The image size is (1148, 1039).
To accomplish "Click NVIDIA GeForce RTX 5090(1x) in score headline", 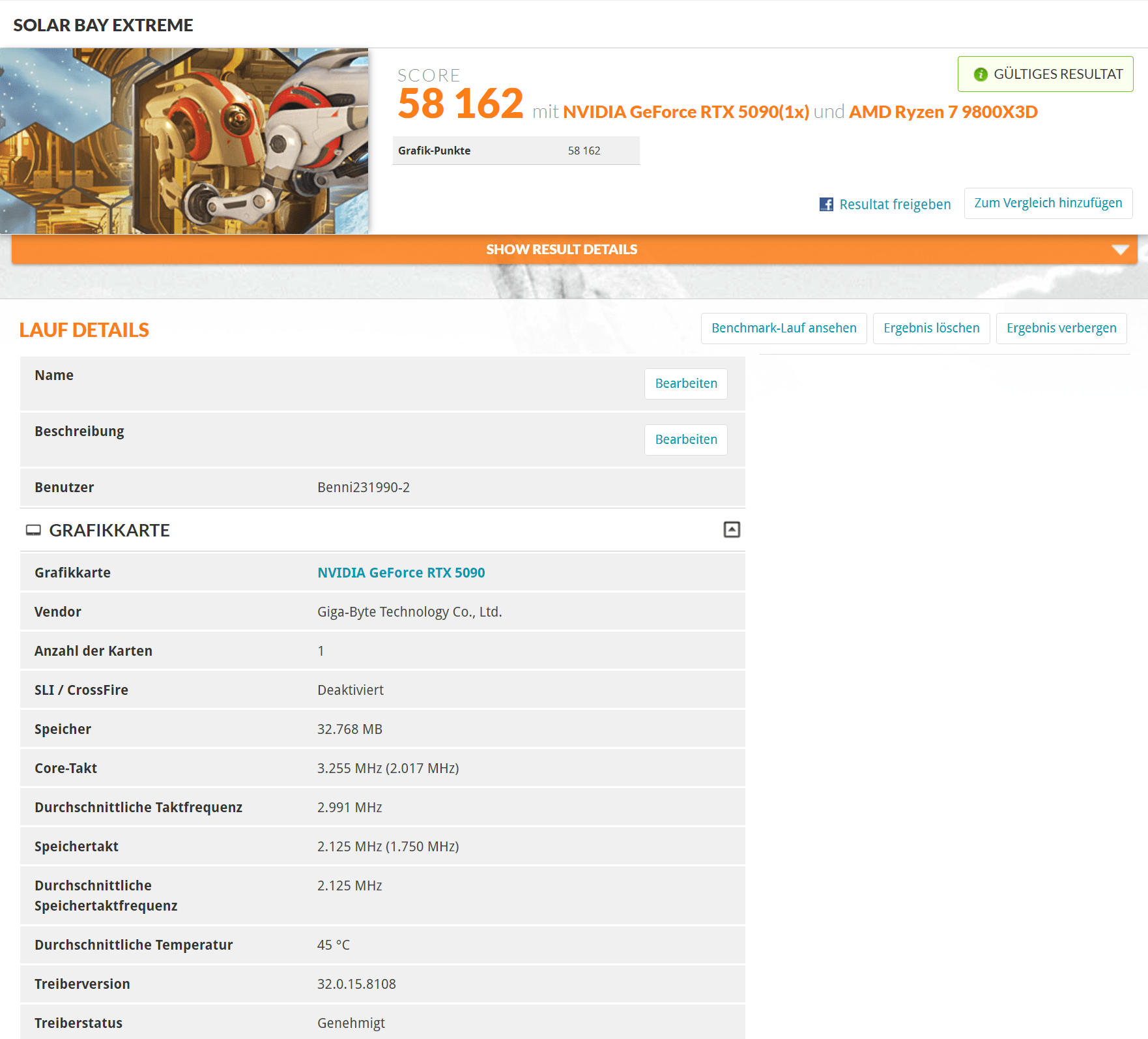I will point(686,112).
